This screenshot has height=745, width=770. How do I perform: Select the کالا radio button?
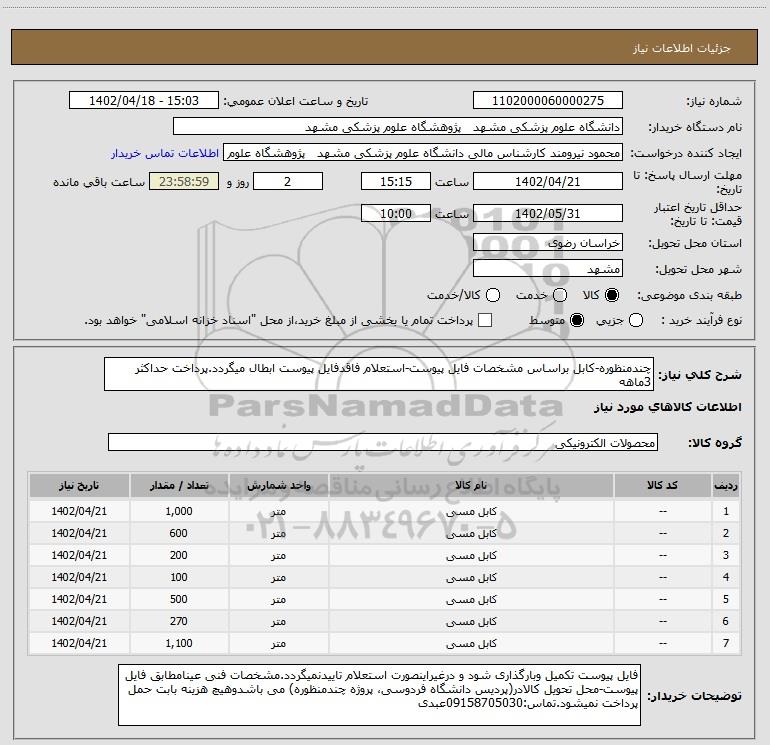(612, 295)
